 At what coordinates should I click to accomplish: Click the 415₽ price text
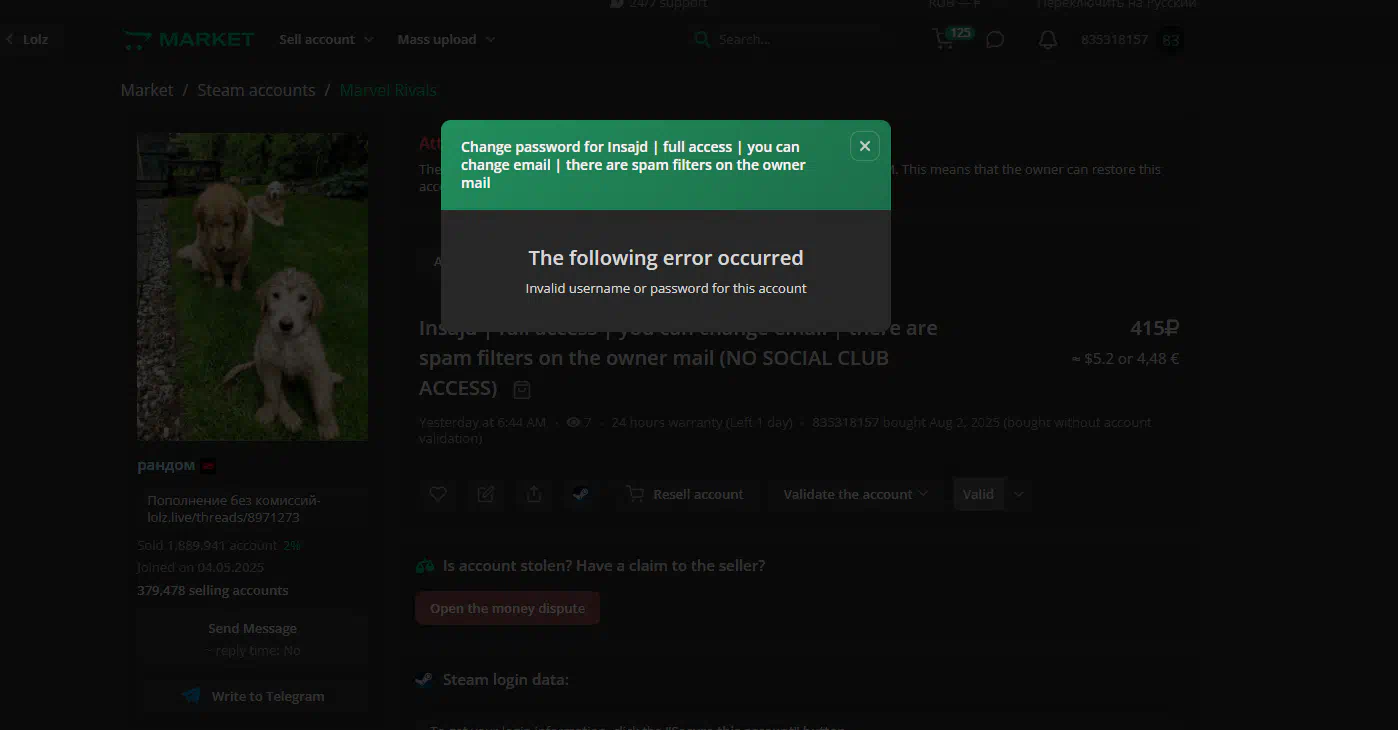[1155, 328]
